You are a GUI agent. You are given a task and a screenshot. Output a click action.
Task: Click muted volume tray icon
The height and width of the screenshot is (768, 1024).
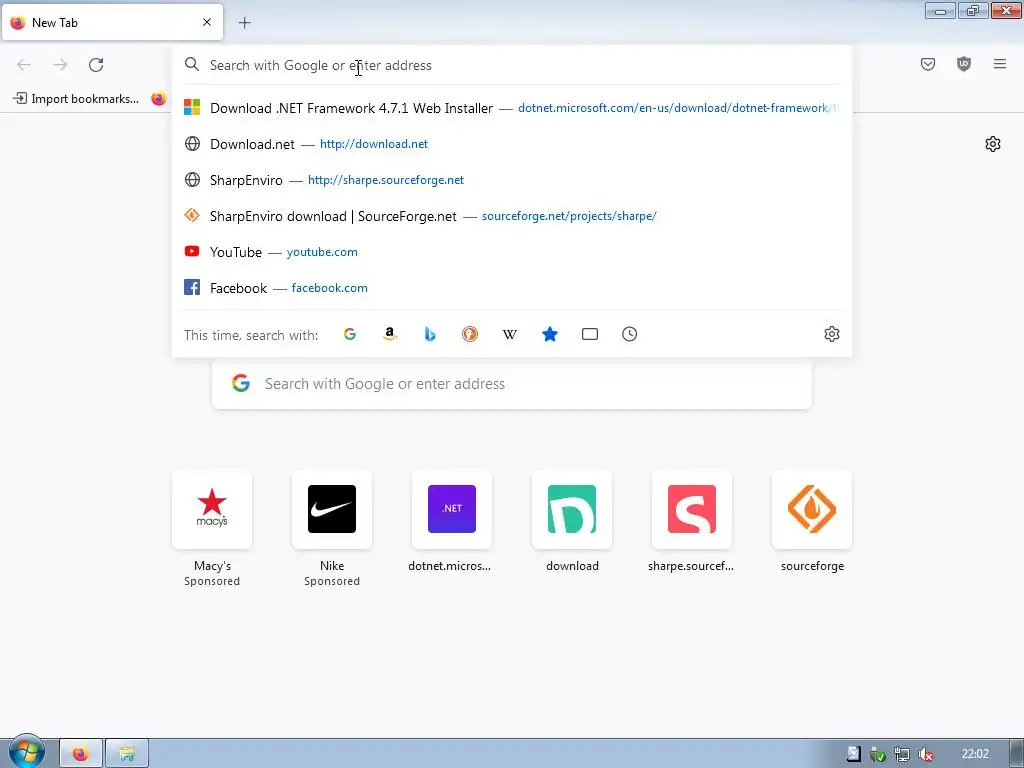tap(925, 754)
